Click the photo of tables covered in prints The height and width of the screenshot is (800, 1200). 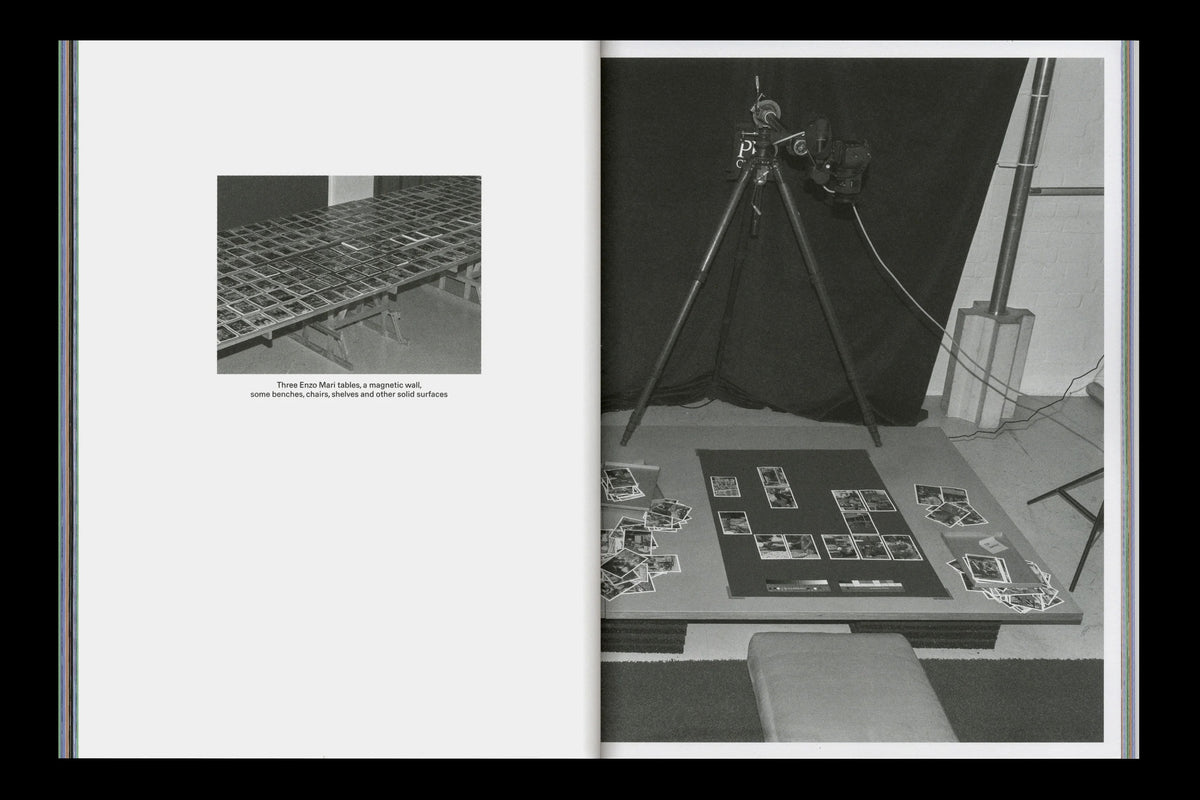tap(349, 275)
